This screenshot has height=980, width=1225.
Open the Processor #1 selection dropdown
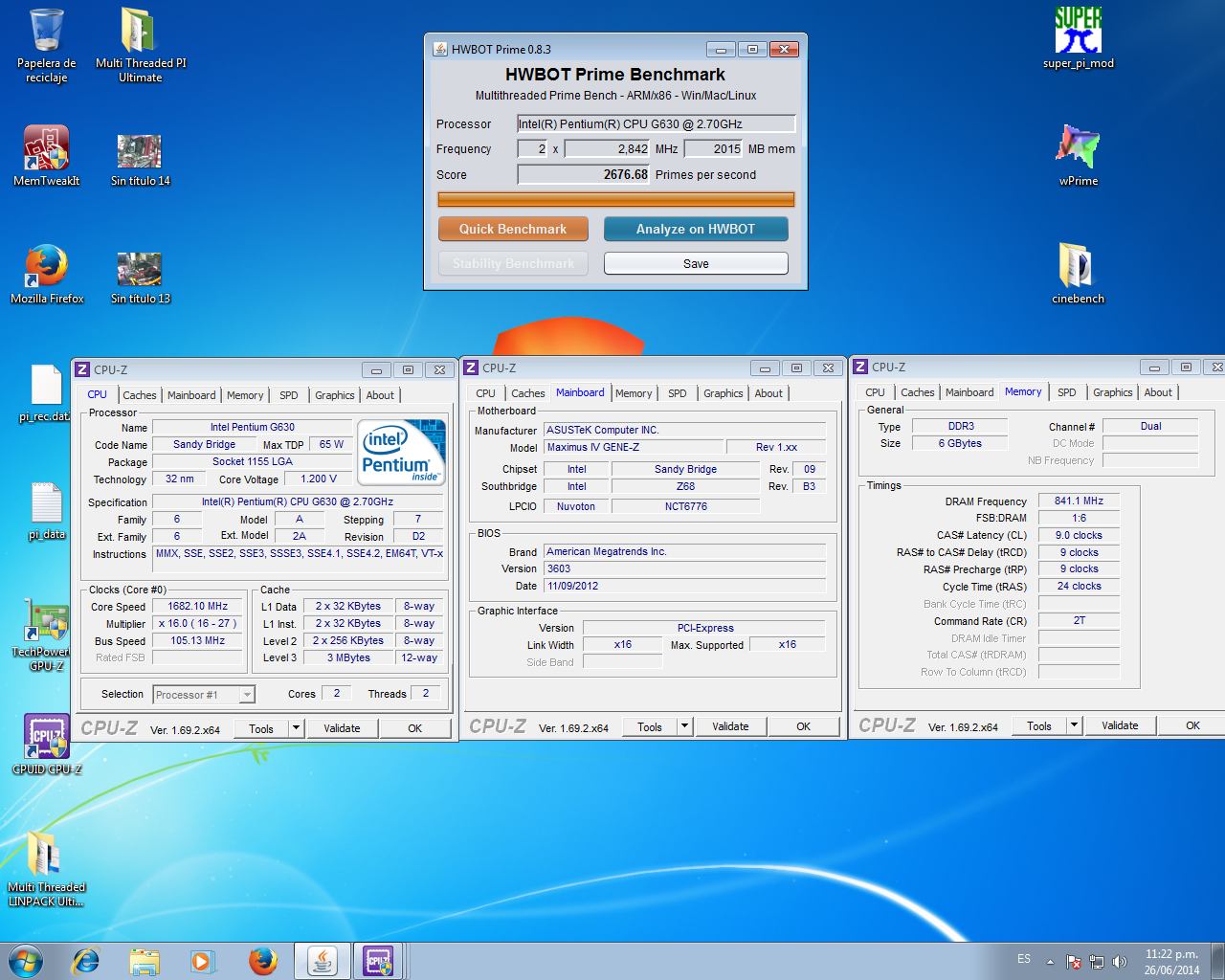[x=204, y=695]
